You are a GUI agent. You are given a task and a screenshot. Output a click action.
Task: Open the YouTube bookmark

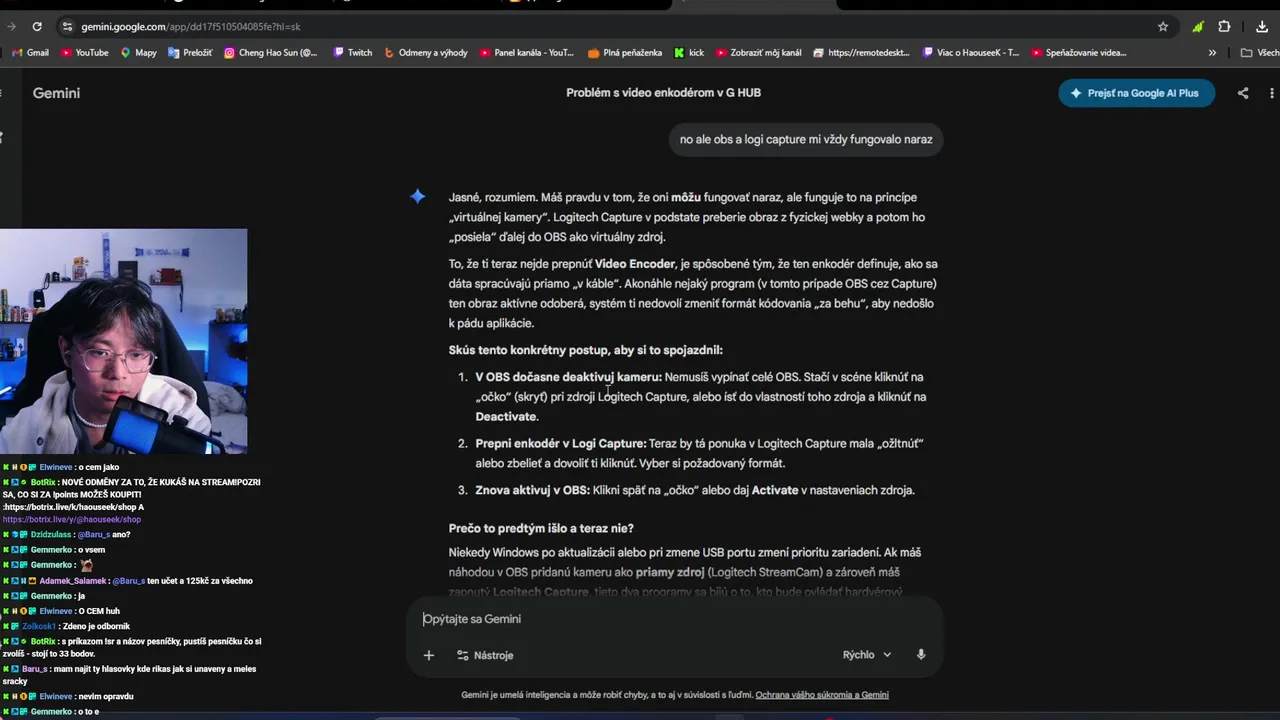85,53
